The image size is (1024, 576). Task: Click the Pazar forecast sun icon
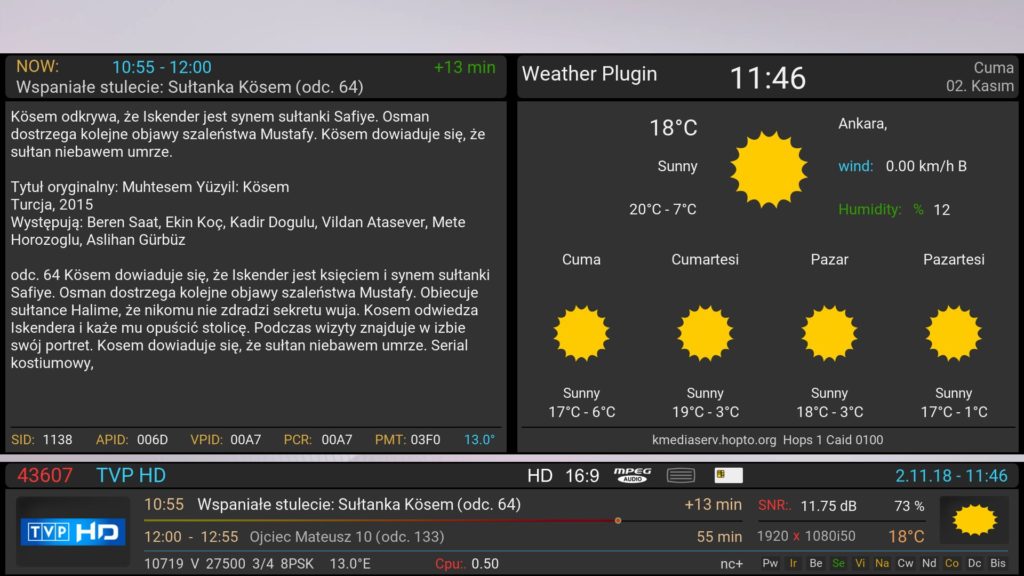pyautogui.click(x=829, y=333)
